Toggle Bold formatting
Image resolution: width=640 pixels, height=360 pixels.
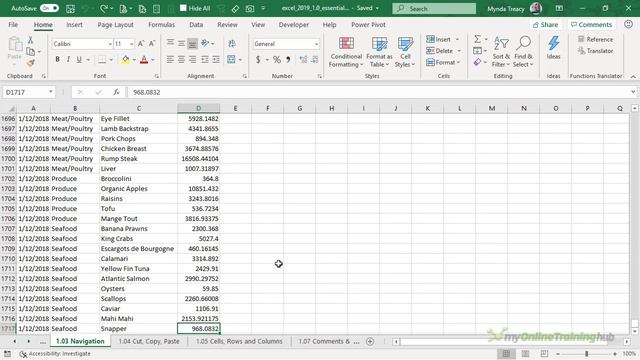coord(58,60)
